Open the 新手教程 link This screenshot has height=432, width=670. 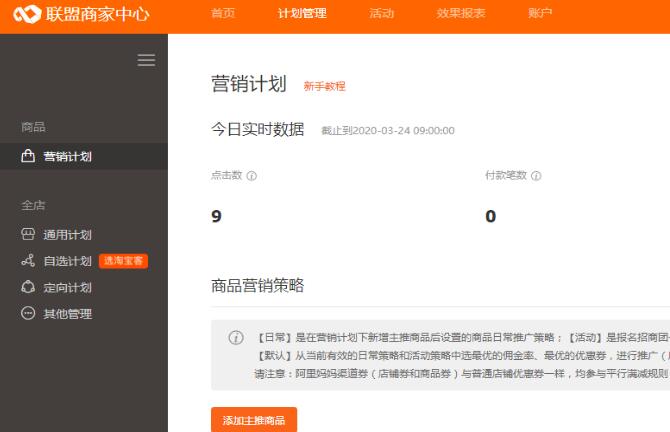click(324, 86)
